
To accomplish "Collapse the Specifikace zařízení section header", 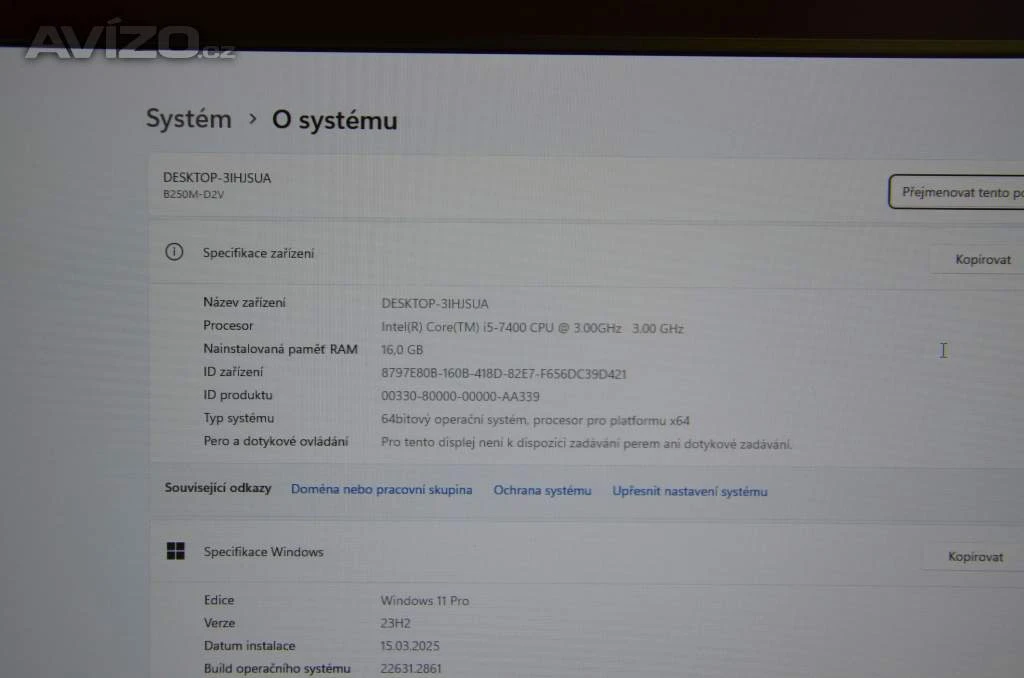I will click(x=586, y=254).
